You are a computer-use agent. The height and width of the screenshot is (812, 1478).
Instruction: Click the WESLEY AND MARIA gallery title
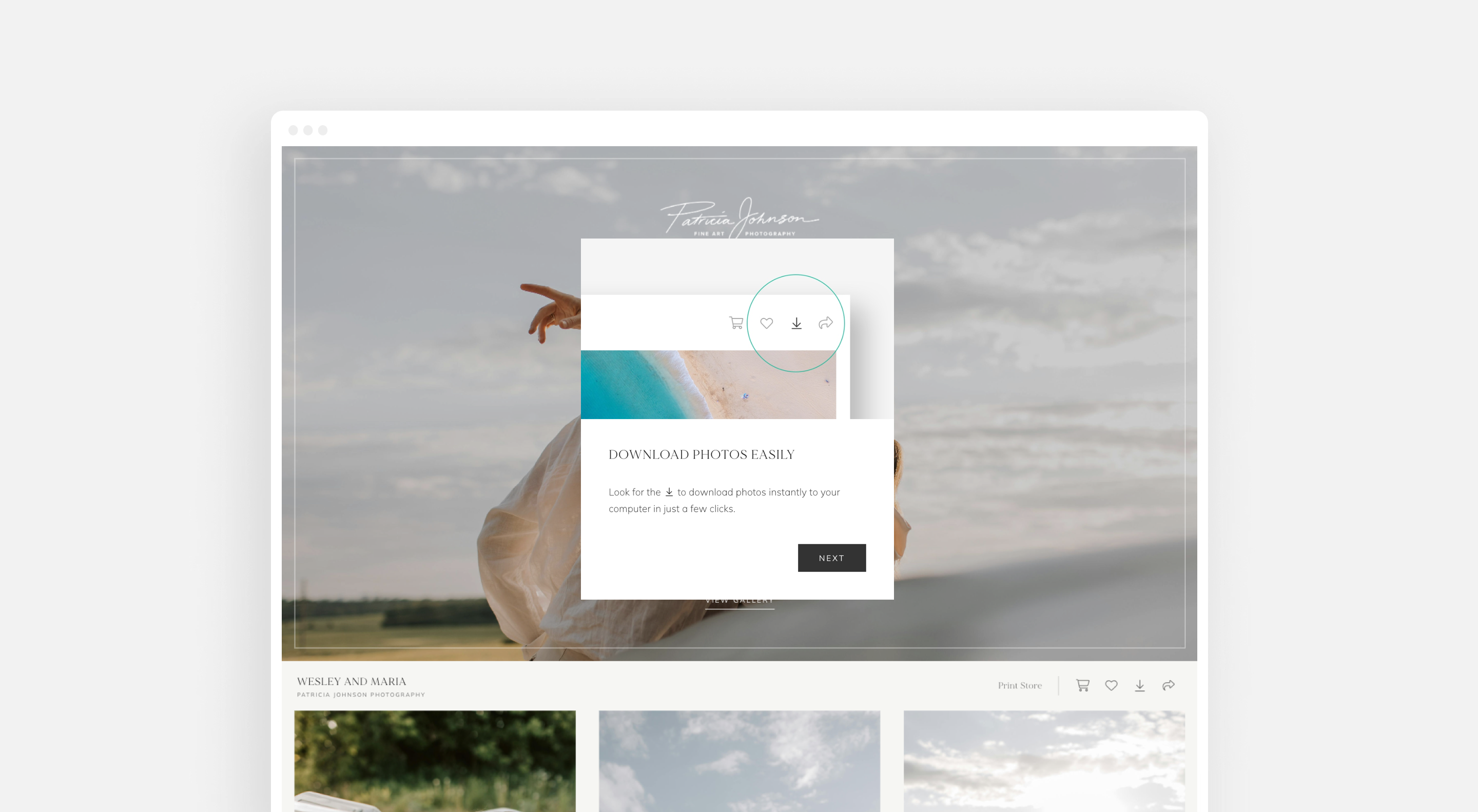coord(351,681)
